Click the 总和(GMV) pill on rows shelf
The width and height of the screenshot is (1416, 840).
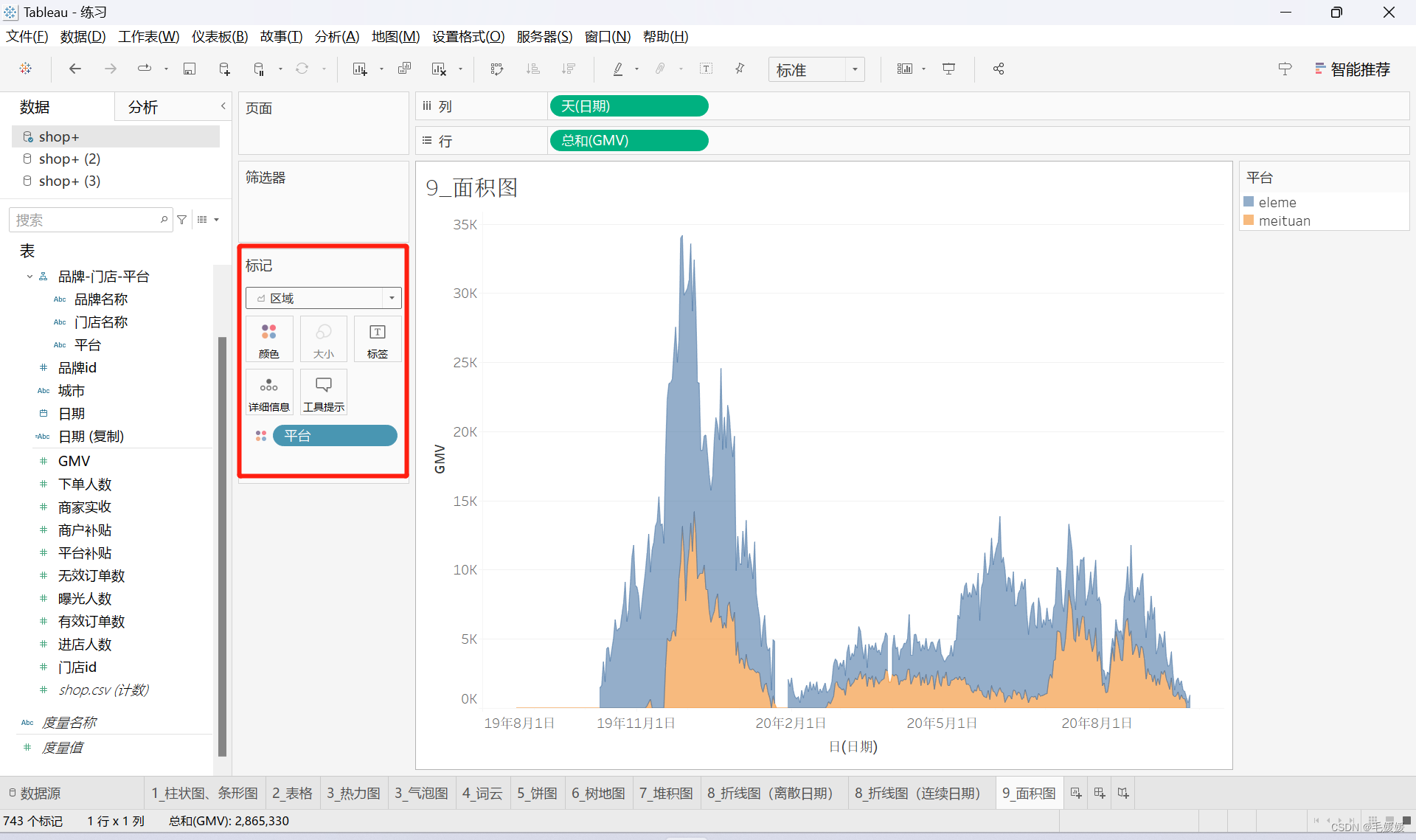pos(629,140)
